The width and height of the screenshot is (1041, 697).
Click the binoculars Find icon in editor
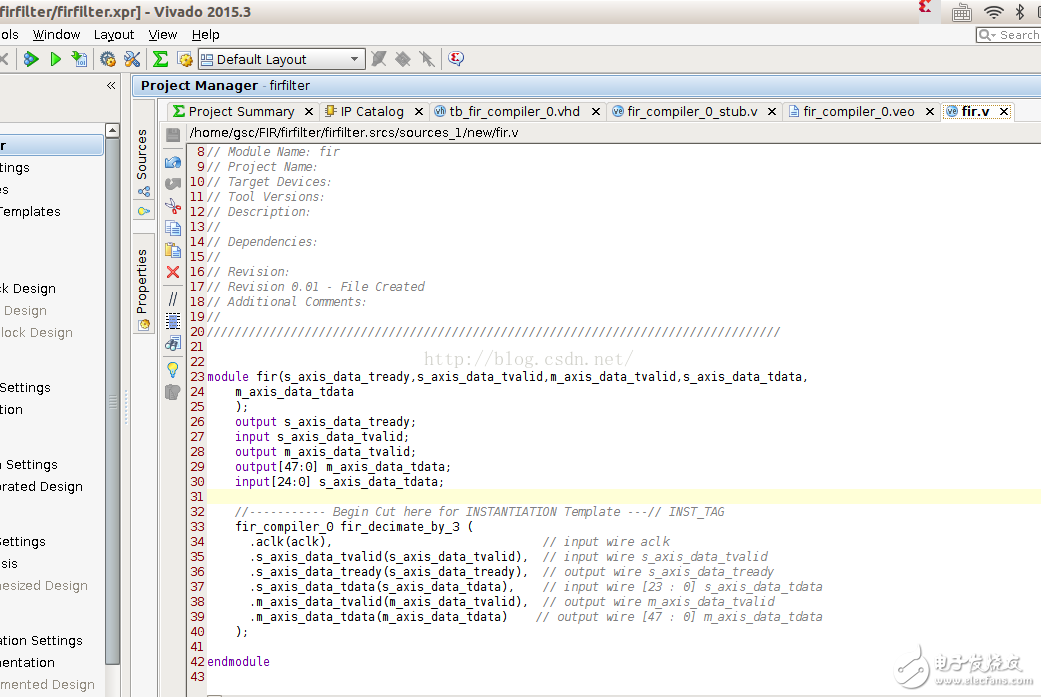[173, 344]
